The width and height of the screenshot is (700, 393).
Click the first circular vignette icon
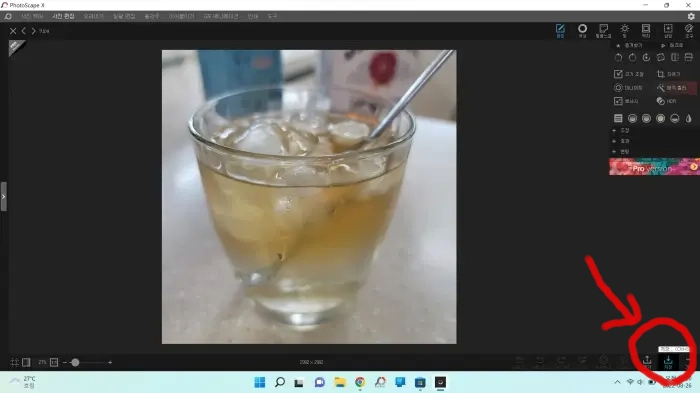coord(632,118)
